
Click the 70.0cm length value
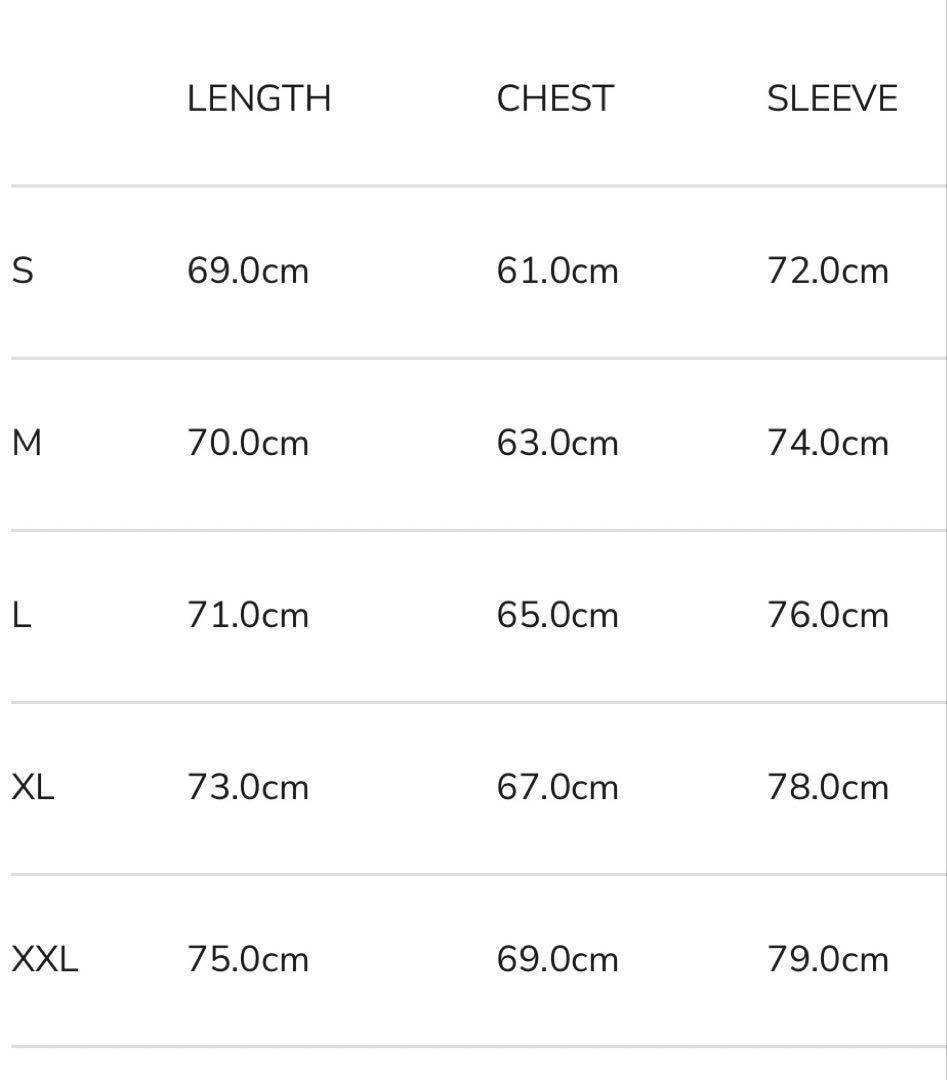pyautogui.click(x=248, y=443)
